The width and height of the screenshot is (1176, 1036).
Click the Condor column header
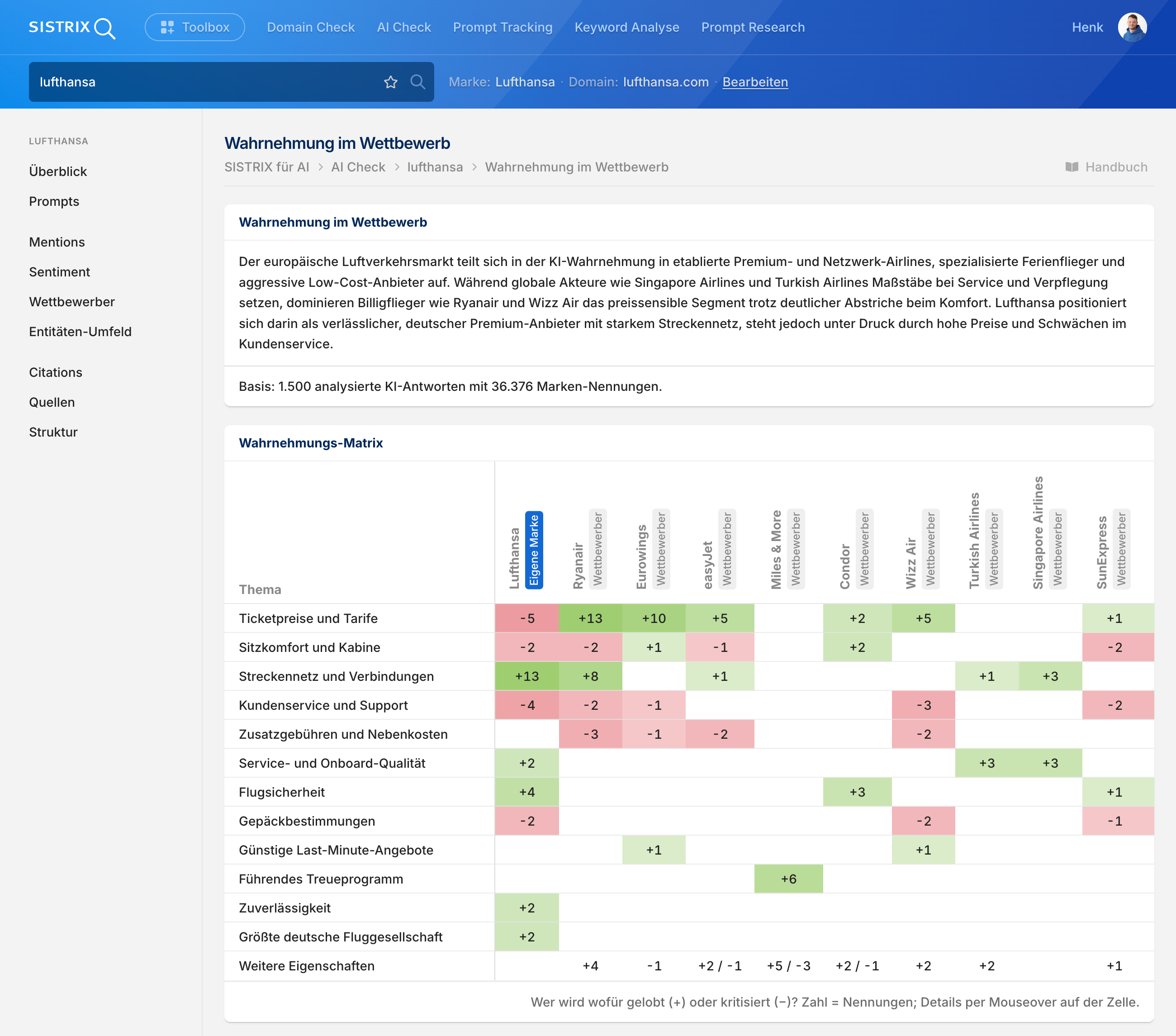(844, 566)
